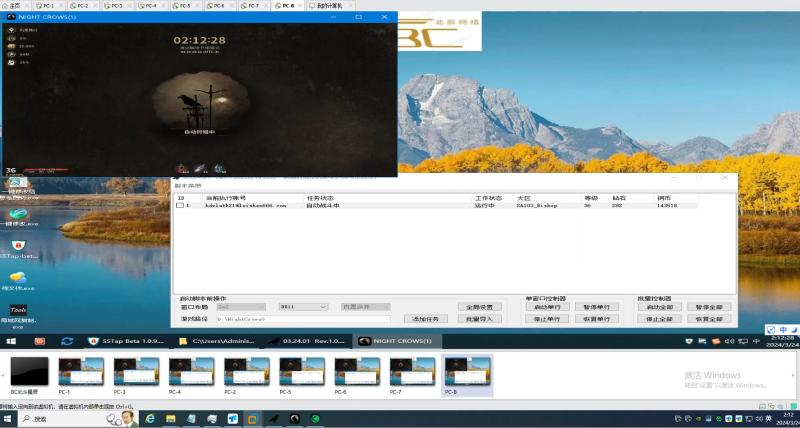Image resolution: width=800 pixels, height=428 pixels.
Task: Open the 3X11 layout dropdown
Action: [x=303, y=307]
